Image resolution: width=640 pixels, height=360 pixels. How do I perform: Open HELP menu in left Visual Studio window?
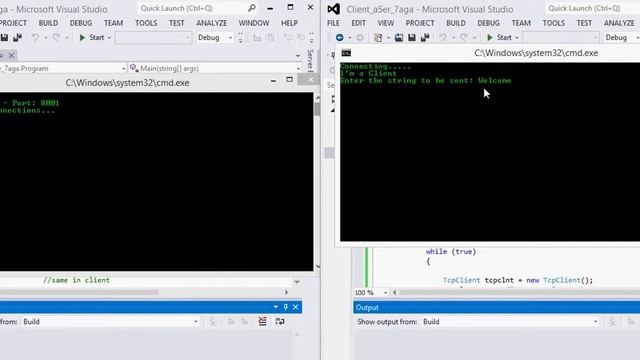tap(289, 23)
